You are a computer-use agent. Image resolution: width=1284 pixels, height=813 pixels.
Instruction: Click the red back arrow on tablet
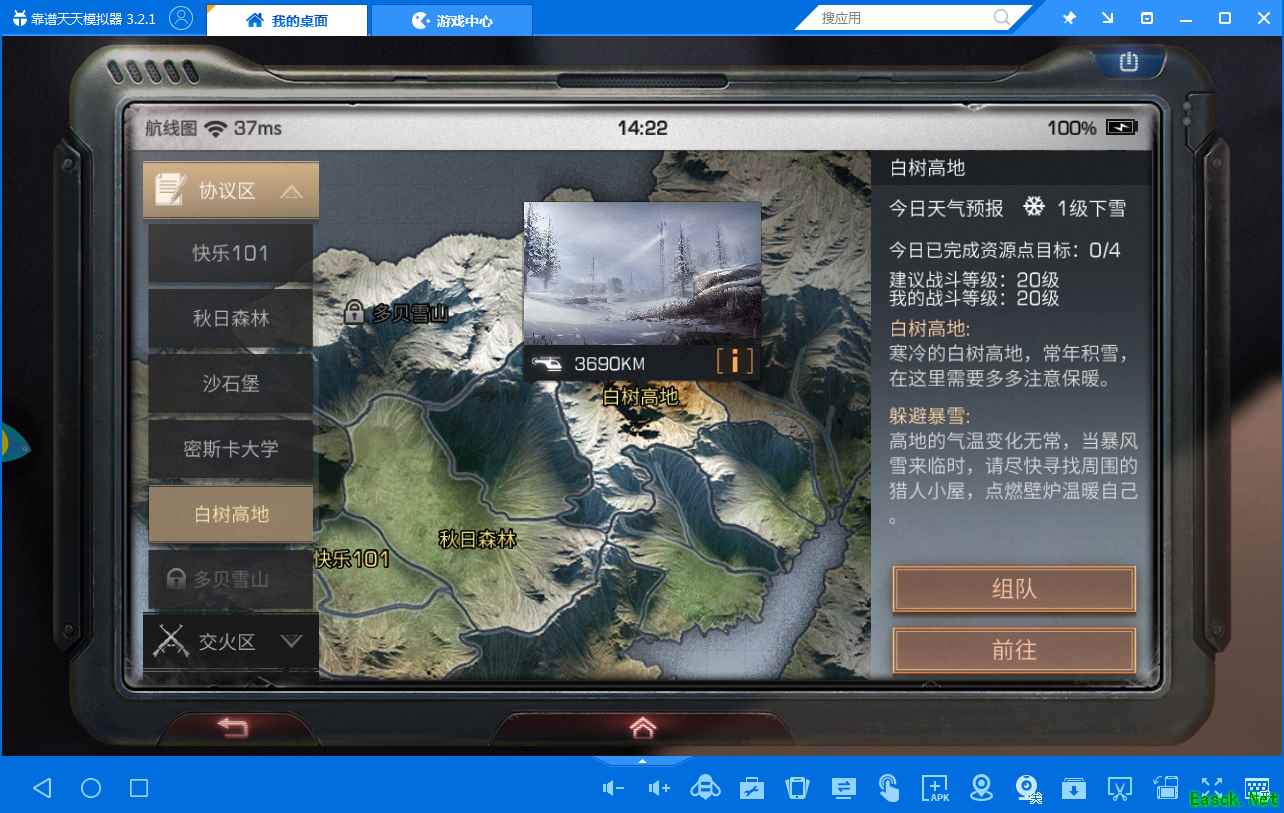(x=233, y=727)
